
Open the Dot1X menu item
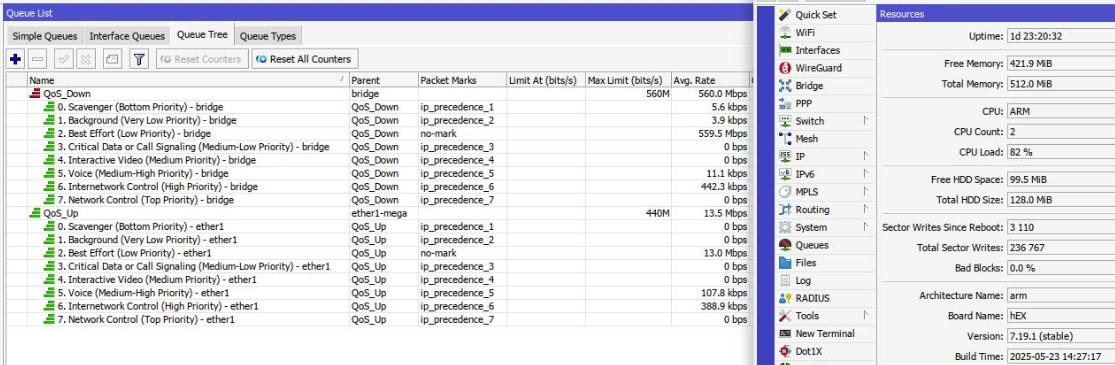(x=808, y=351)
